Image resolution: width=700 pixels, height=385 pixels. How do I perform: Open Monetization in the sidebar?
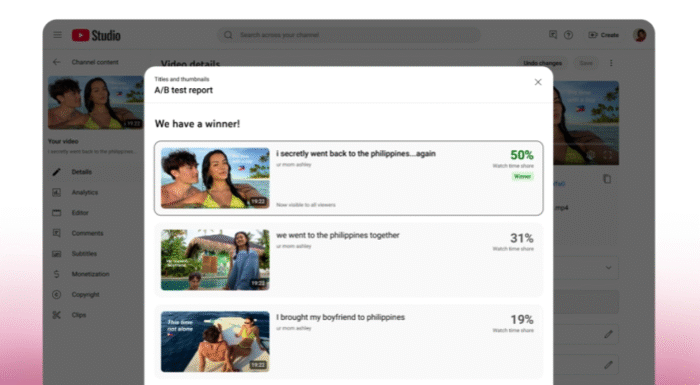coord(91,274)
